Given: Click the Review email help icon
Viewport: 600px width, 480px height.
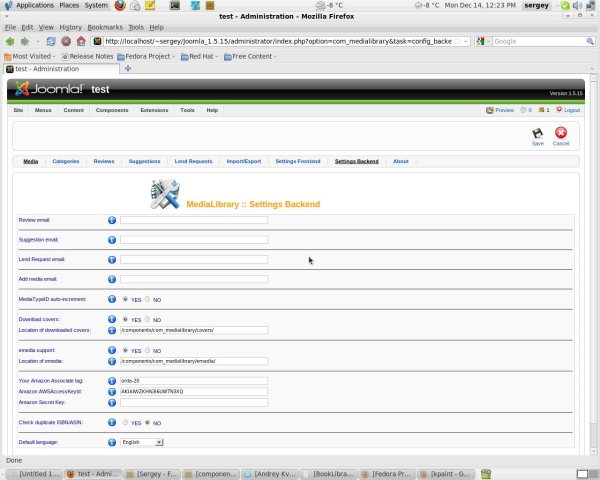Looking at the screenshot, I should click(112, 220).
